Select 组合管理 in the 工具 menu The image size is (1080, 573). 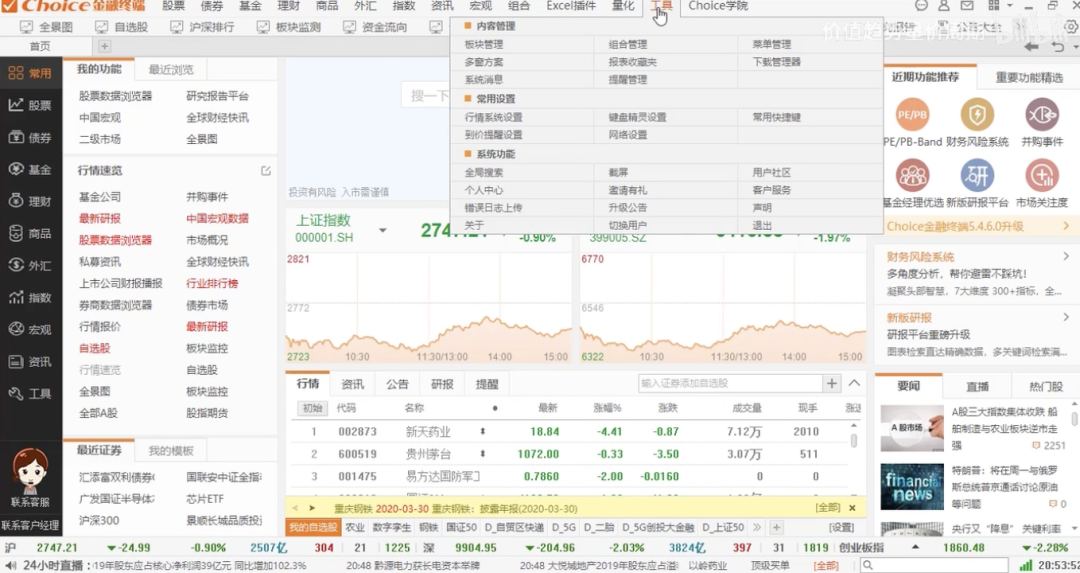(627, 44)
